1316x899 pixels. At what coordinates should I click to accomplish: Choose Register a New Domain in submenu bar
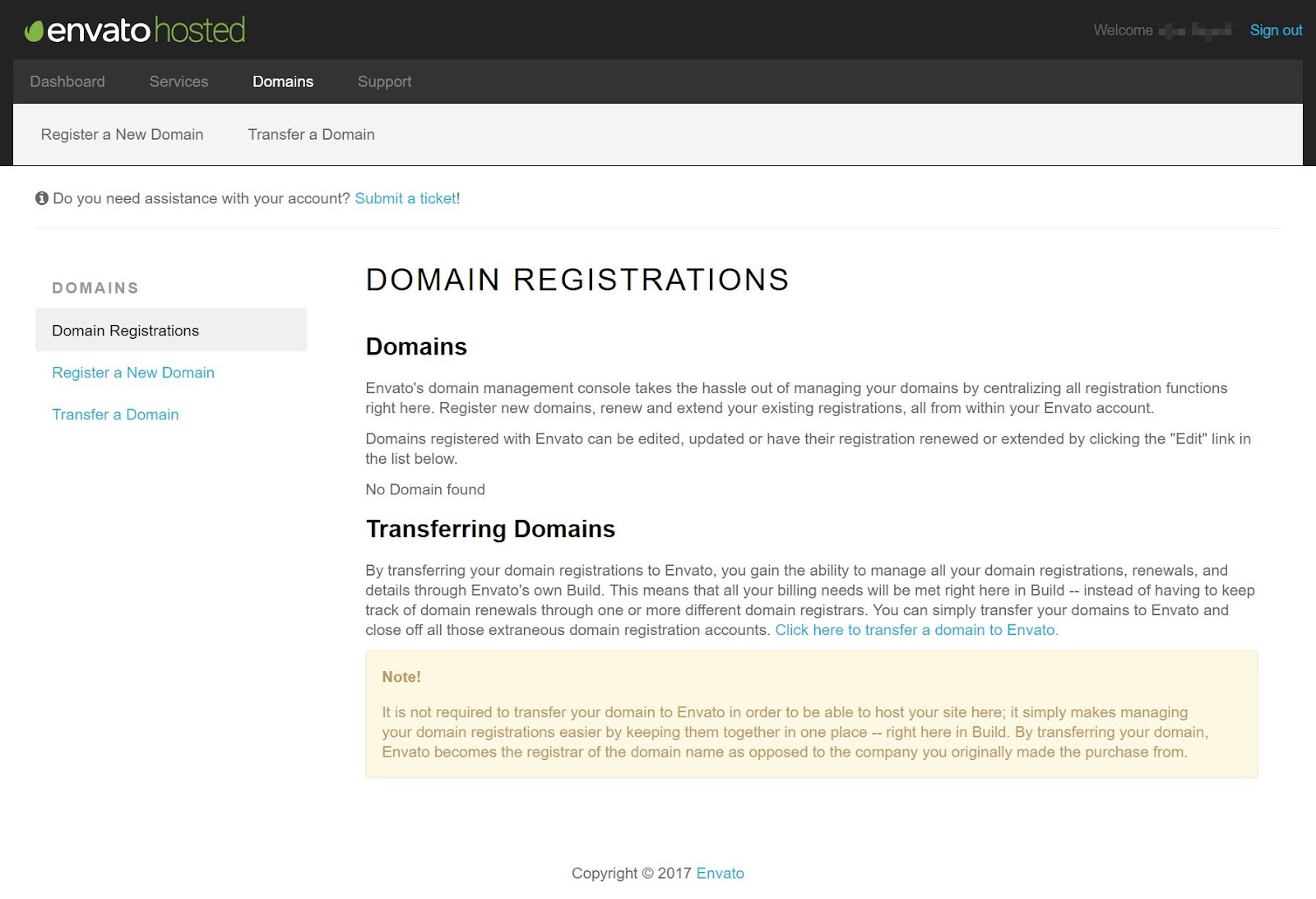pos(122,134)
